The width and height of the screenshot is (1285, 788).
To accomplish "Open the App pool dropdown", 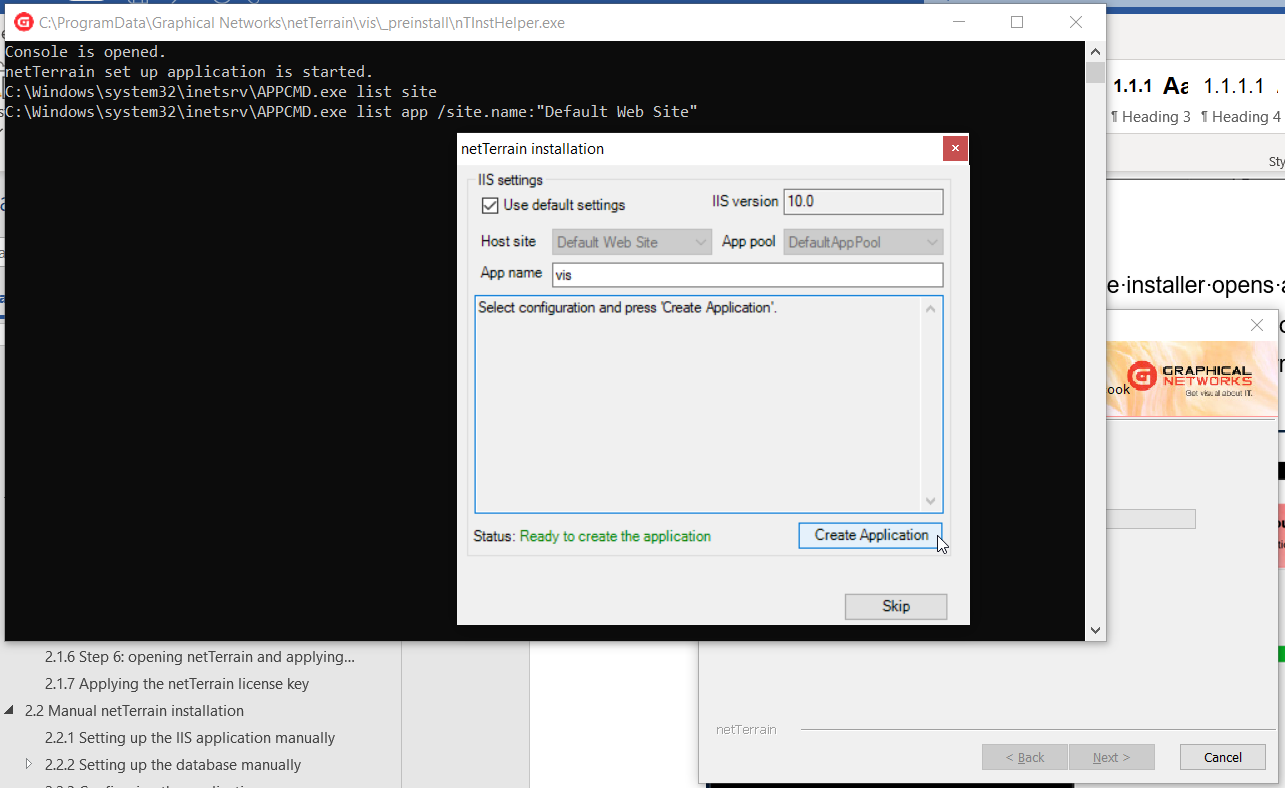I will (x=864, y=242).
